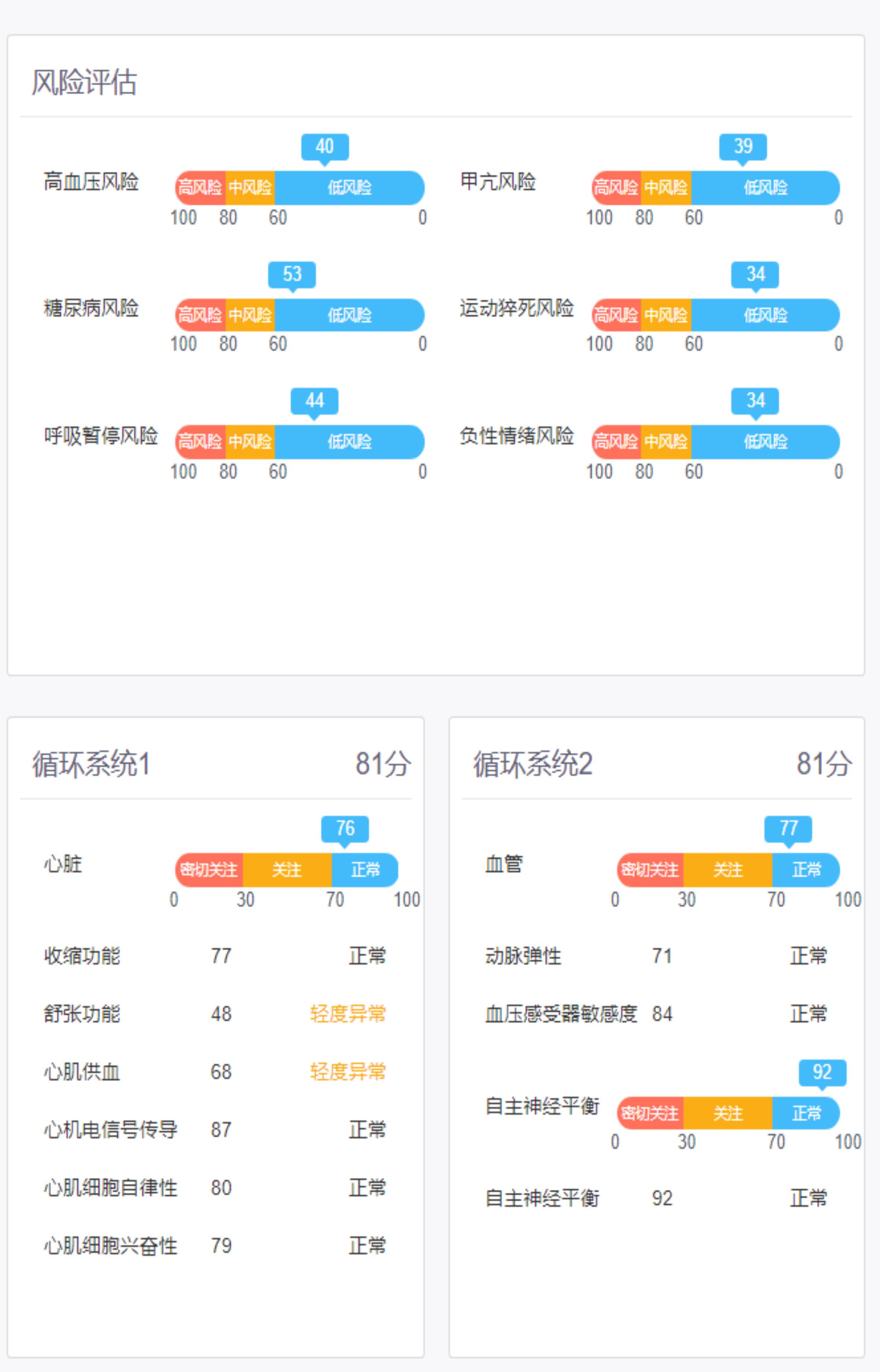This screenshot has height=1372, width=880.
Task: Click the red 密切关注 segment of 心脏 bar
Action: [x=209, y=869]
